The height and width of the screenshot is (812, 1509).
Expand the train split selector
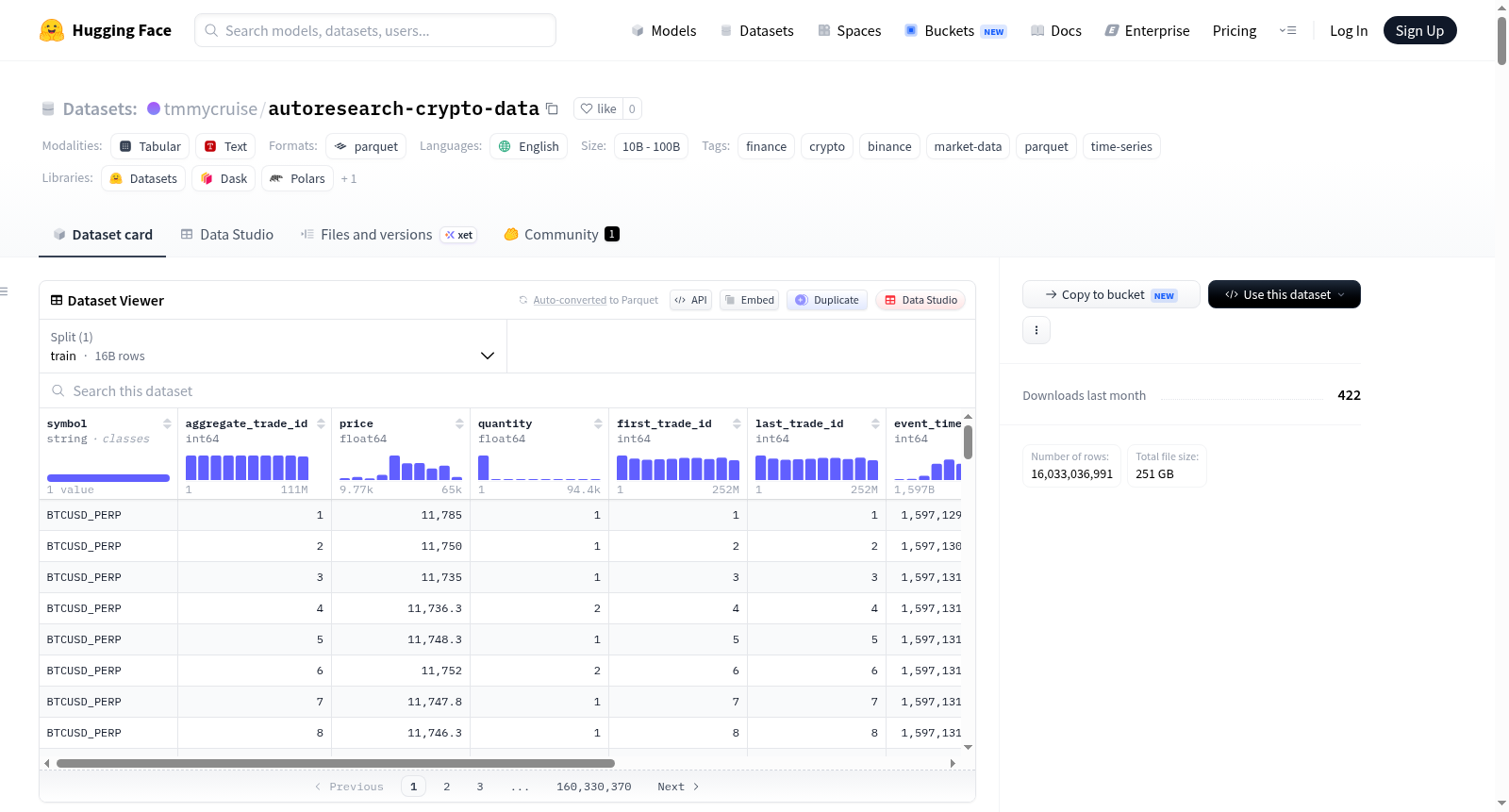coord(273,346)
